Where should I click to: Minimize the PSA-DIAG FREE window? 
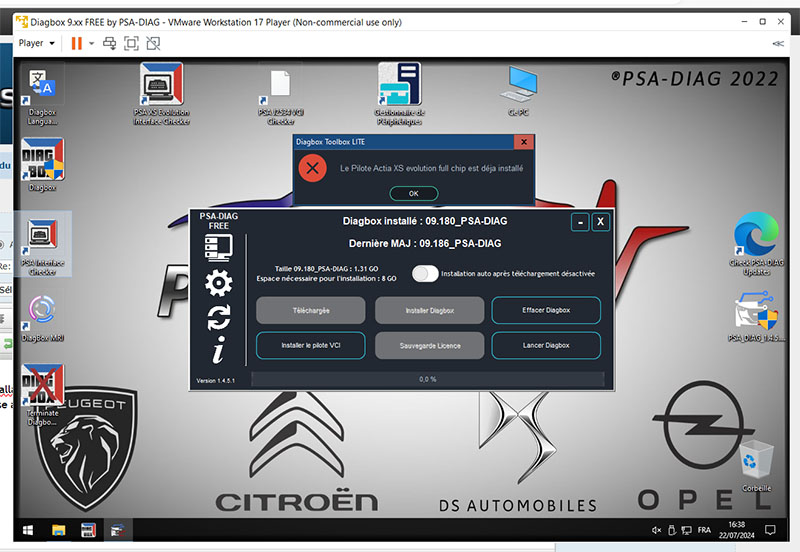point(580,222)
